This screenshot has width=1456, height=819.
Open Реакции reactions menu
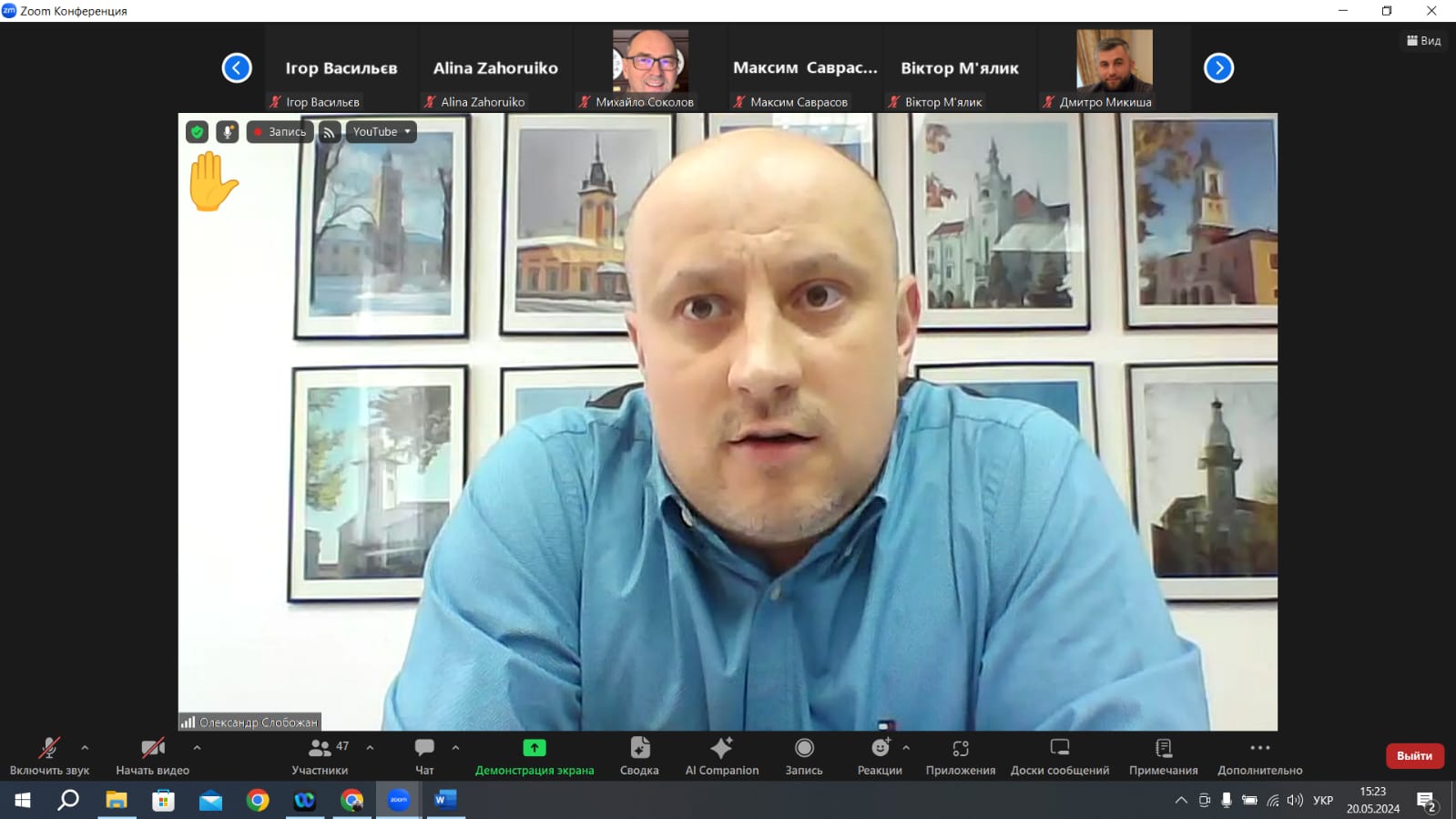point(880,756)
